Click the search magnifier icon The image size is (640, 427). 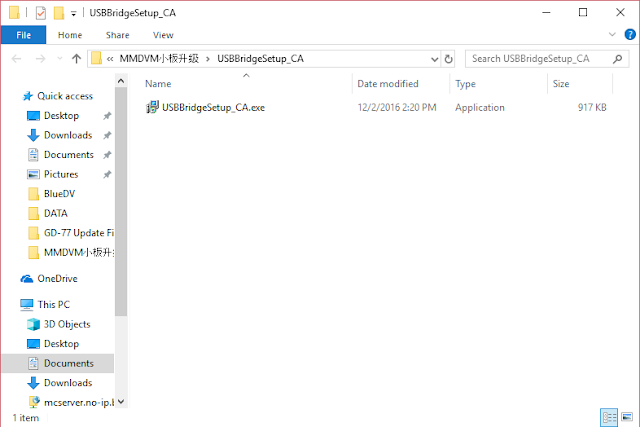point(618,59)
